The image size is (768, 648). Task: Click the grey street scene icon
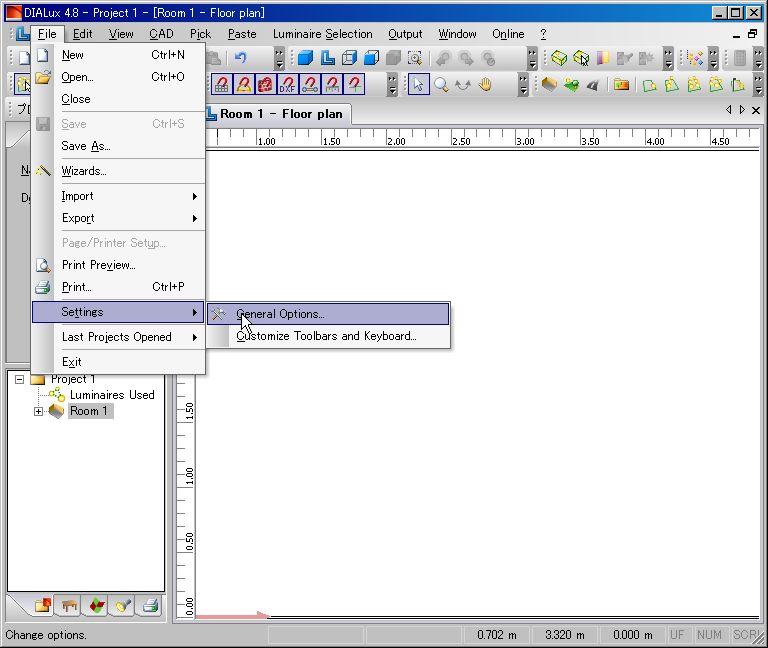coord(593,85)
